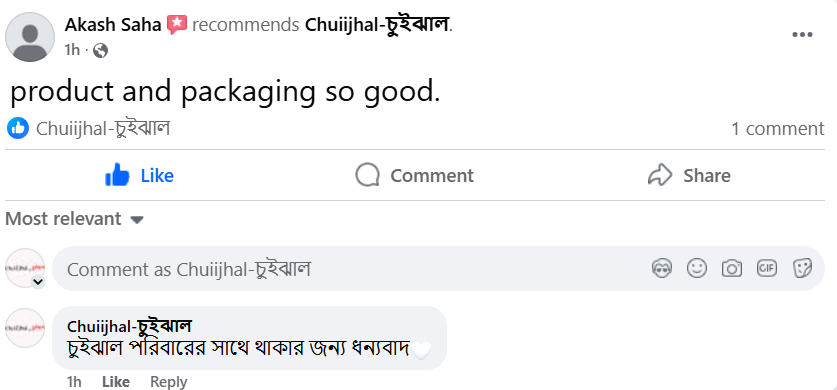Image resolution: width=837 pixels, height=390 pixels.
Task: Reply to the Chuiijhal comment
Action: pos(169,381)
